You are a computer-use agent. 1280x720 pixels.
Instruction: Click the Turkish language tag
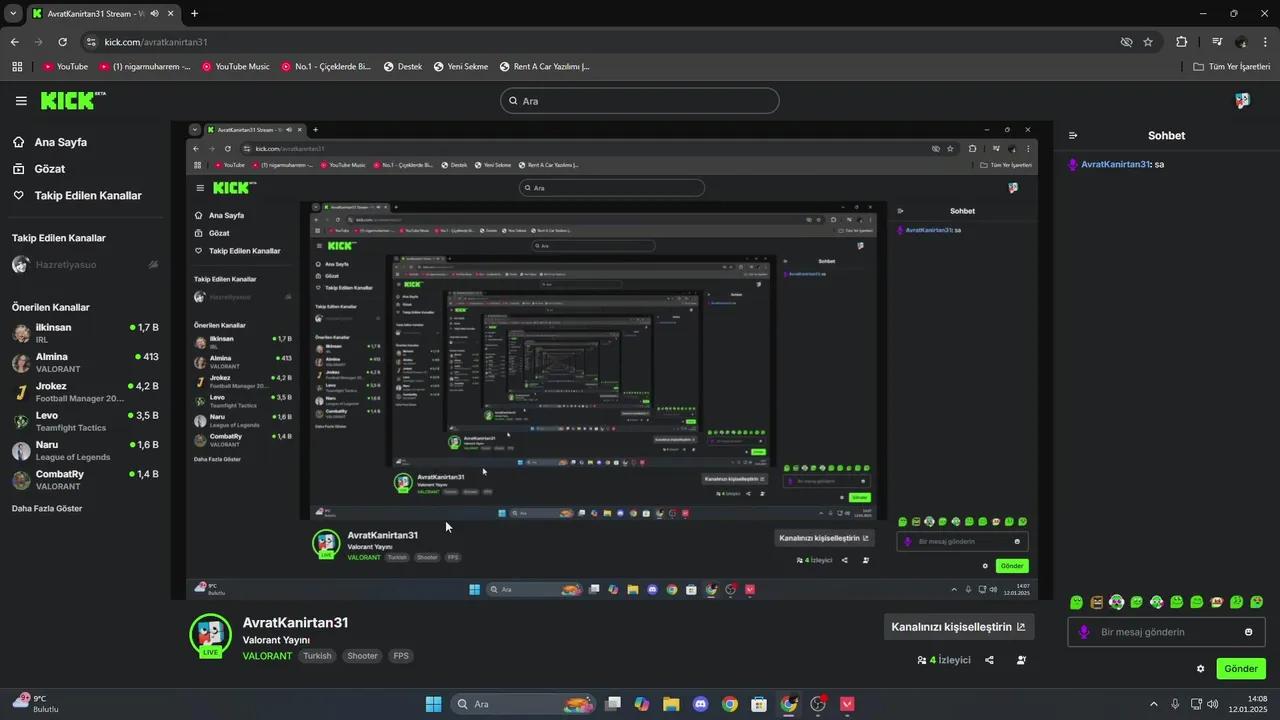317,656
